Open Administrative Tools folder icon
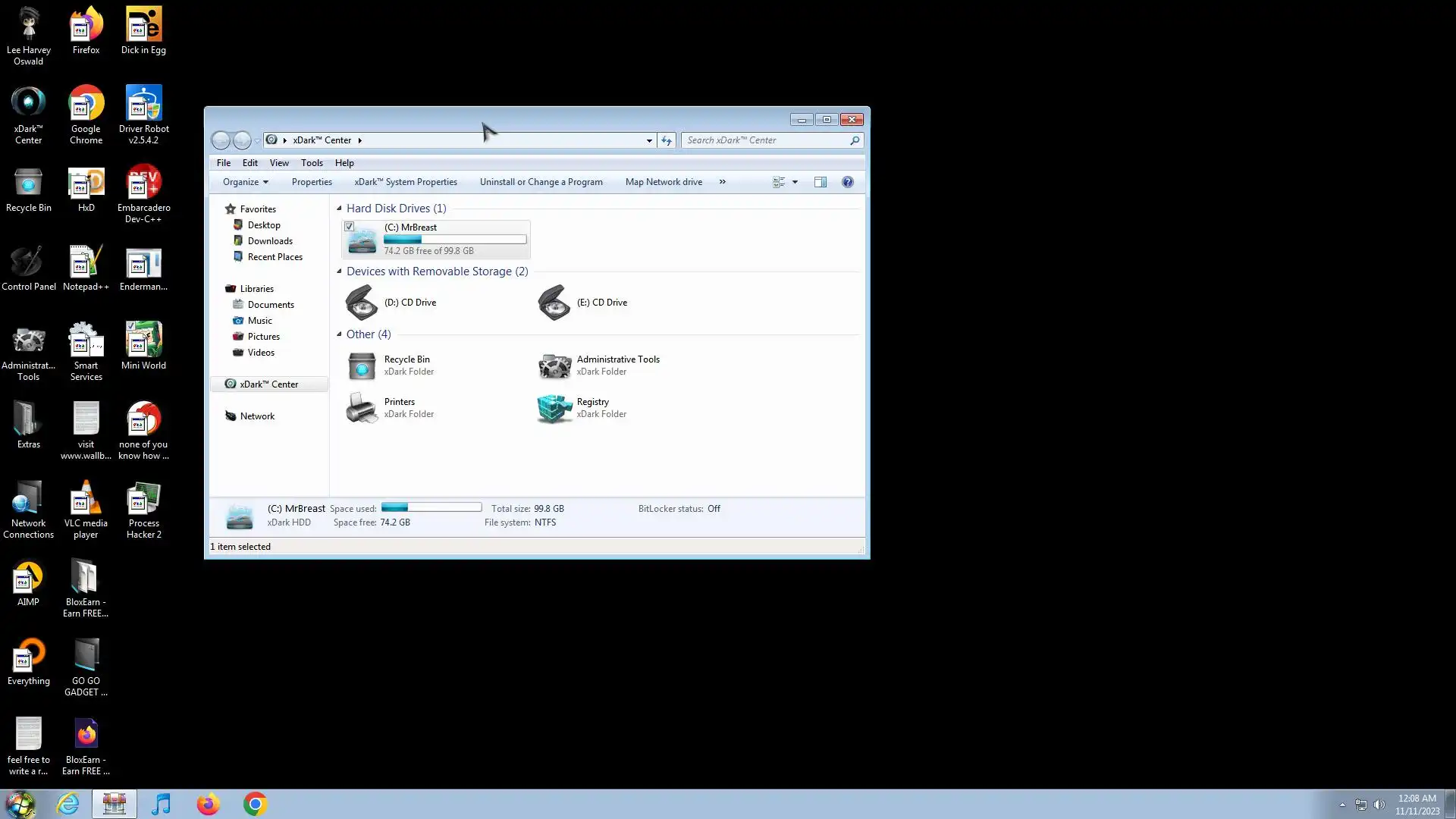 coord(554,366)
